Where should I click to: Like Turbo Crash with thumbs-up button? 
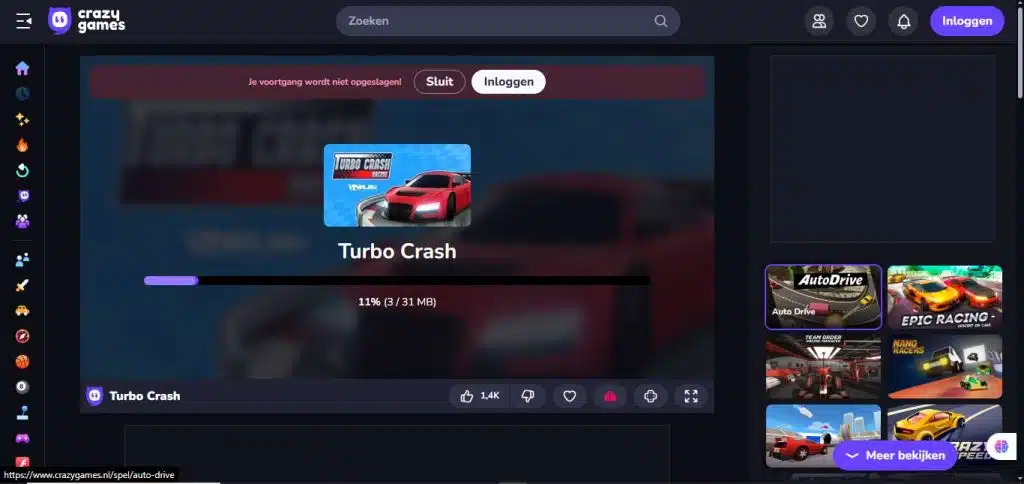[479, 396]
